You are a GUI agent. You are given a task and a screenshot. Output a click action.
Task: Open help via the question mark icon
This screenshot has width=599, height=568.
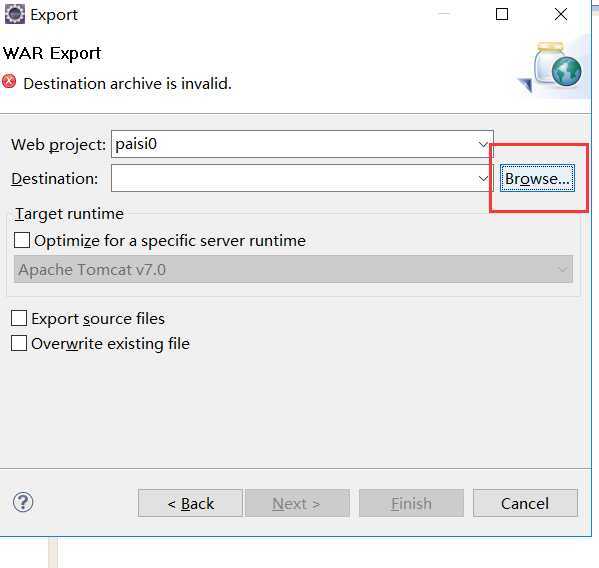click(x=23, y=502)
